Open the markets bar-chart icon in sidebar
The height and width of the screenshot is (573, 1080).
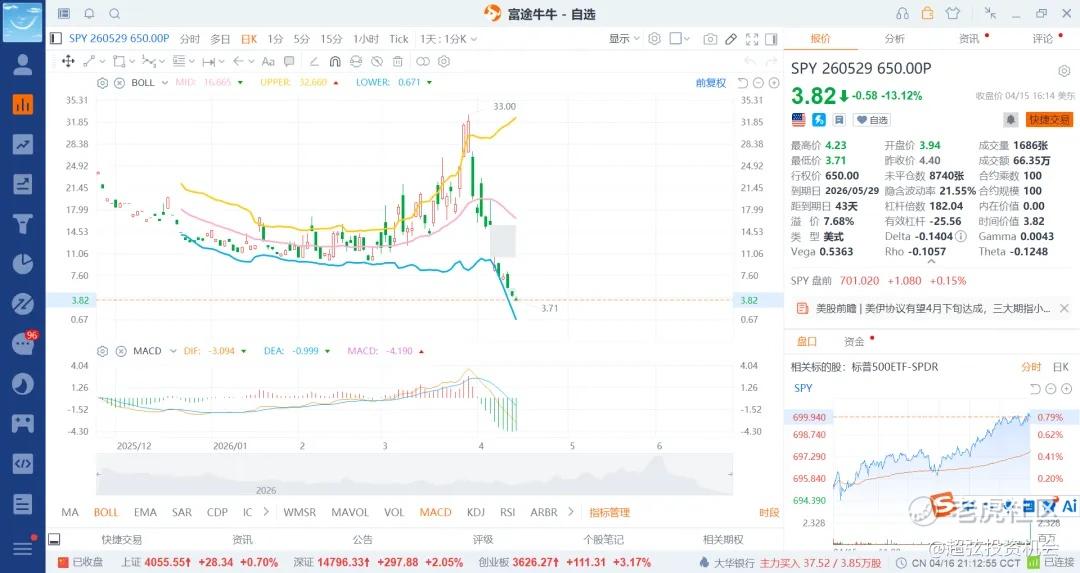coord(23,105)
